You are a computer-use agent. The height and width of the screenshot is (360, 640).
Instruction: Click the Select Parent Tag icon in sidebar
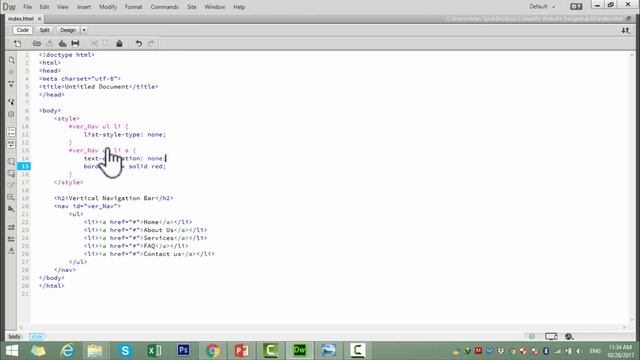pyautogui.click(x=11, y=102)
